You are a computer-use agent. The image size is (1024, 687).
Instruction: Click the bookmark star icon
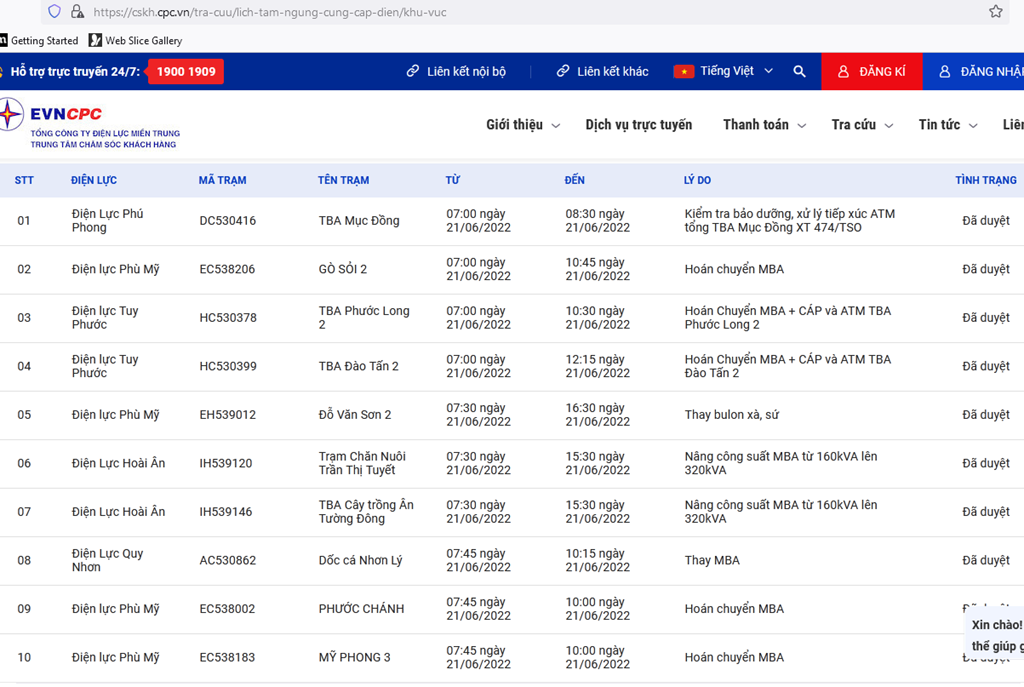coord(995,12)
